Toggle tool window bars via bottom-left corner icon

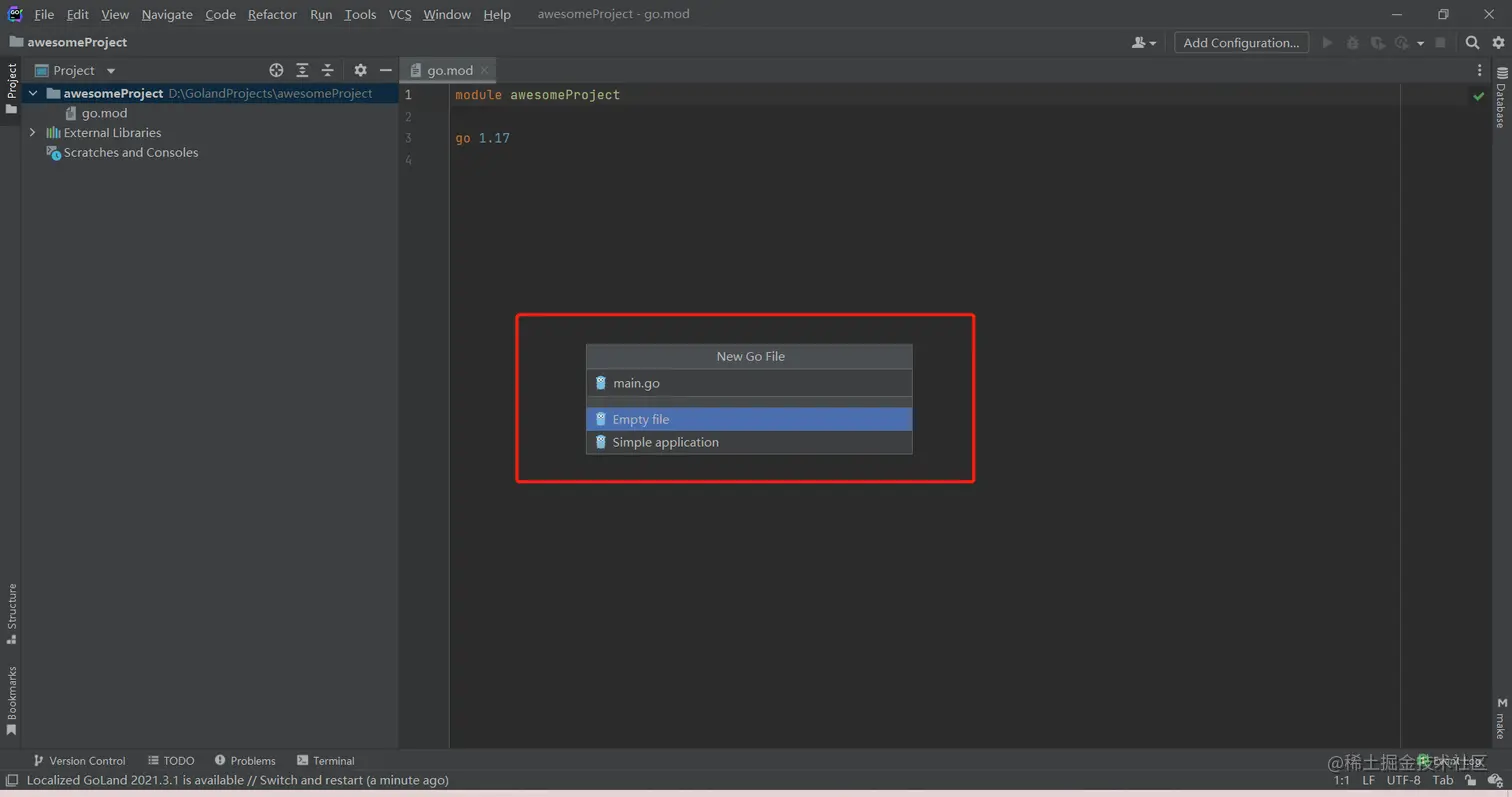point(11,780)
